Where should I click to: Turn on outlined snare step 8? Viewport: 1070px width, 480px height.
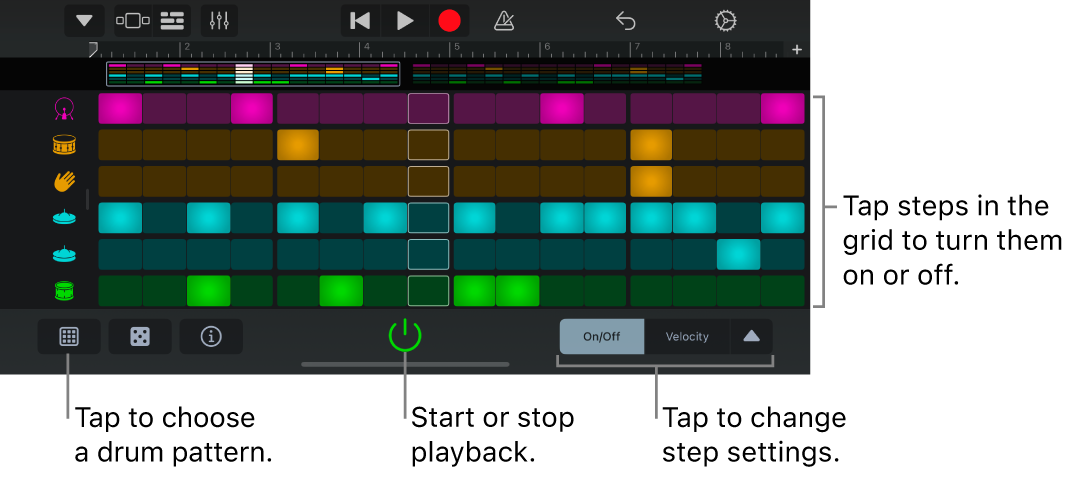pyautogui.click(x=429, y=145)
